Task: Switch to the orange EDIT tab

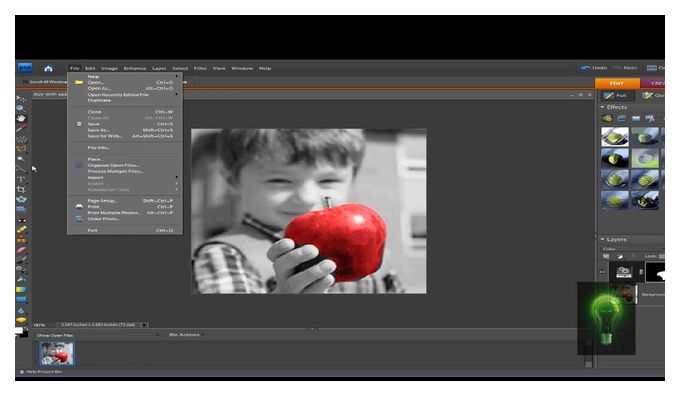Action: click(x=617, y=83)
